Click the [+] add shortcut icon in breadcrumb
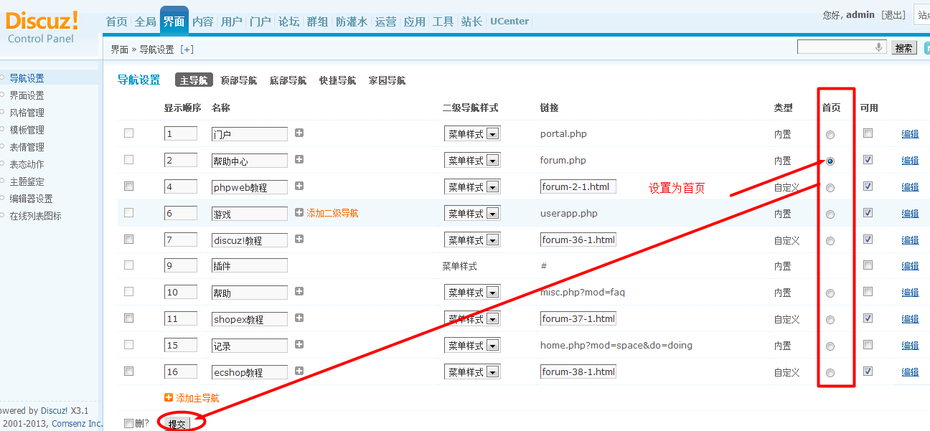This screenshot has height=431, width=930. pos(187,50)
